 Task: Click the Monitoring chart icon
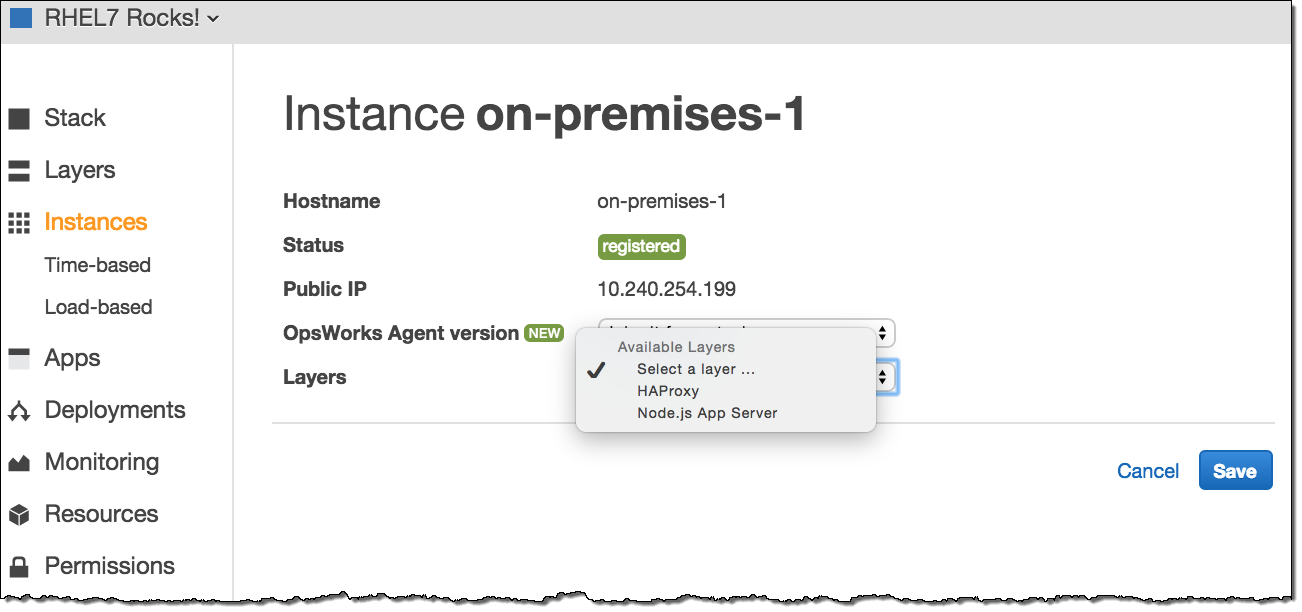pos(19,463)
